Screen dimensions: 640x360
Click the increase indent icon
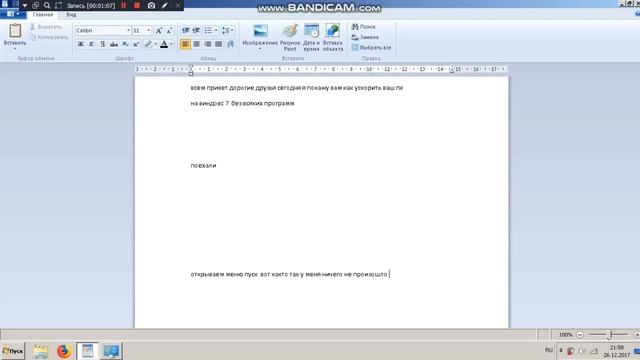196,31
